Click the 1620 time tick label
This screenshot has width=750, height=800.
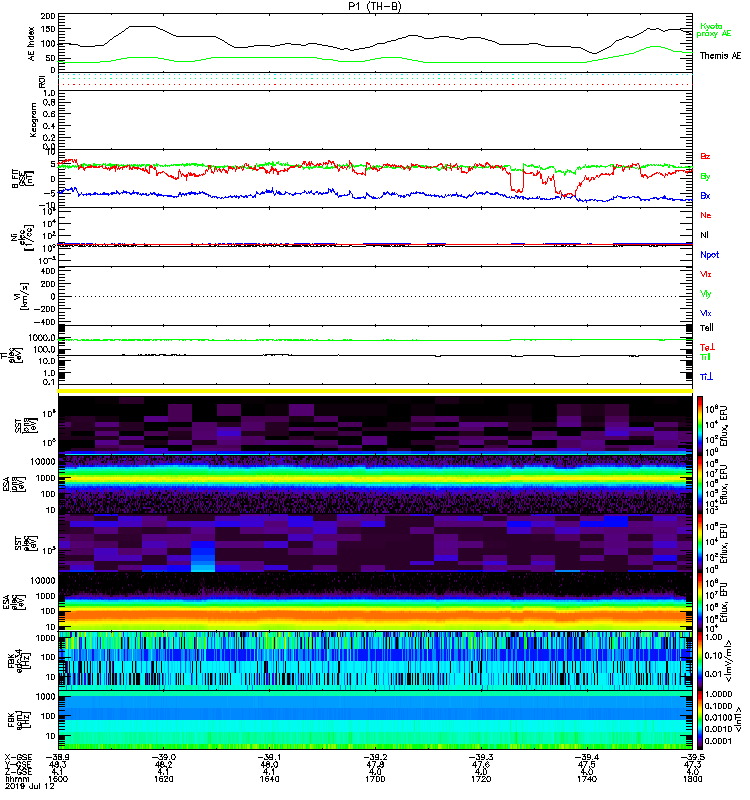pyautogui.click(x=163, y=779)
